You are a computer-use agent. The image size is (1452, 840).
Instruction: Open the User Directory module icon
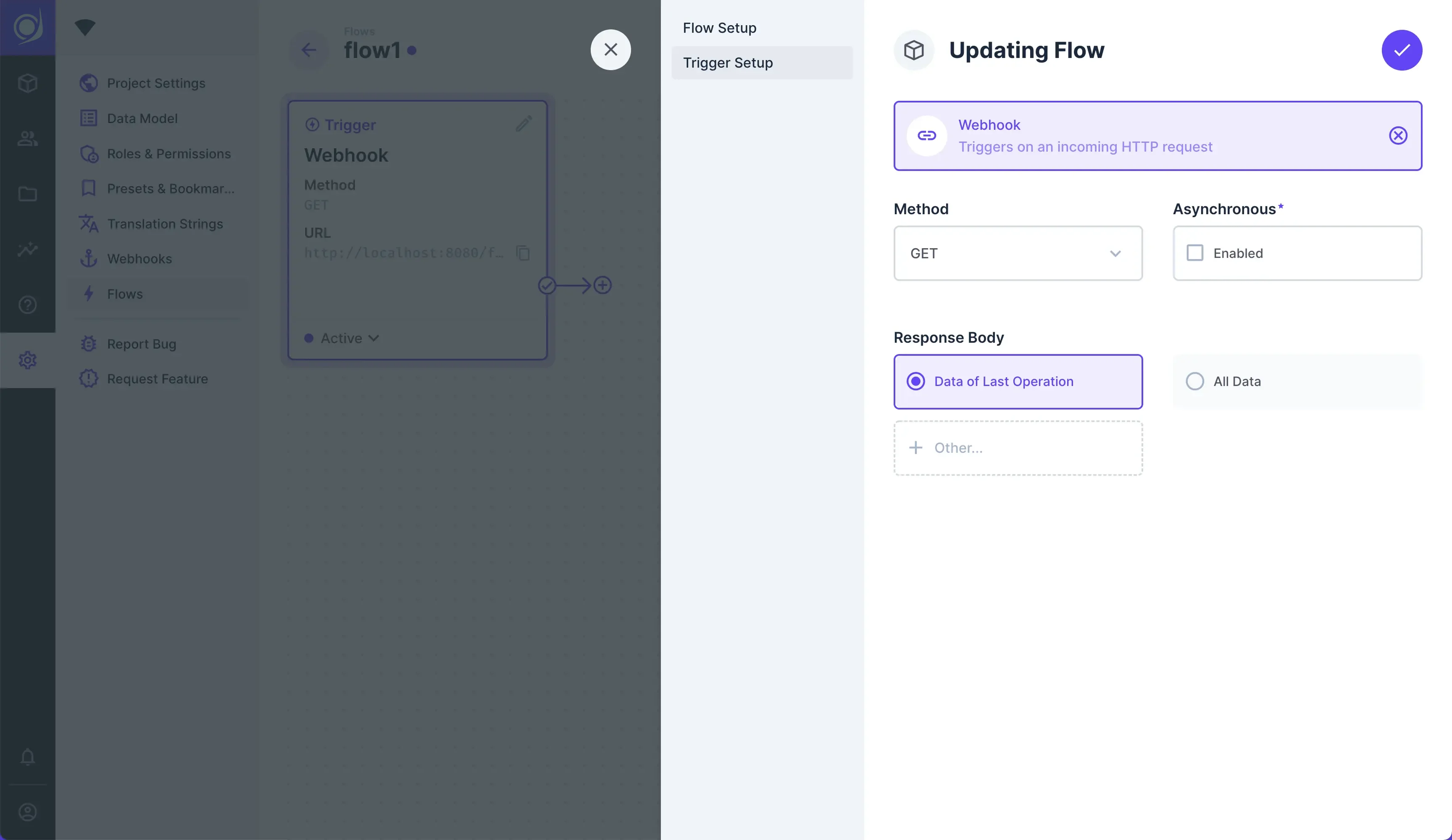tap(27, 138)
